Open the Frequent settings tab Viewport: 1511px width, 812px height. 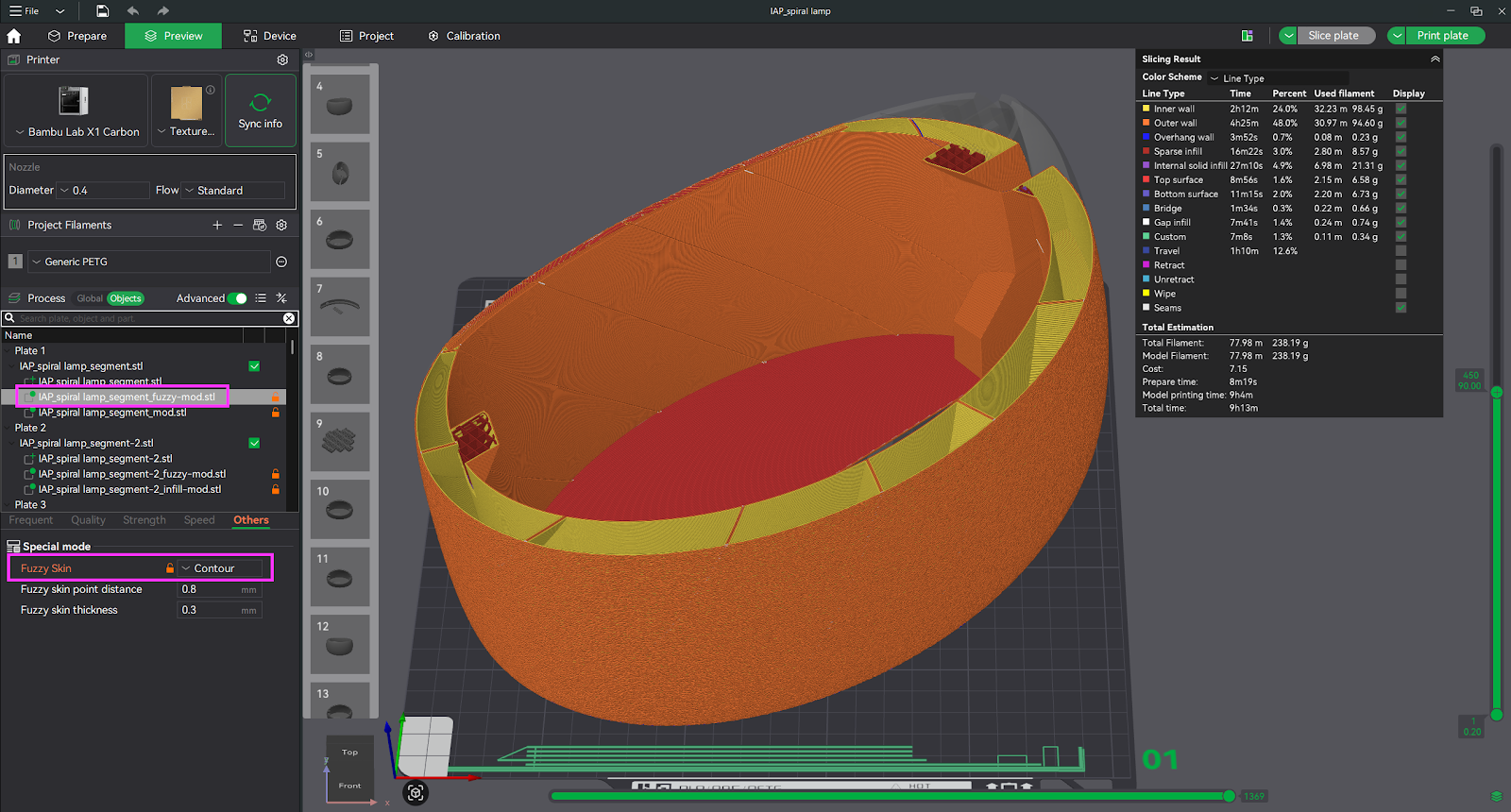[31, 520]
